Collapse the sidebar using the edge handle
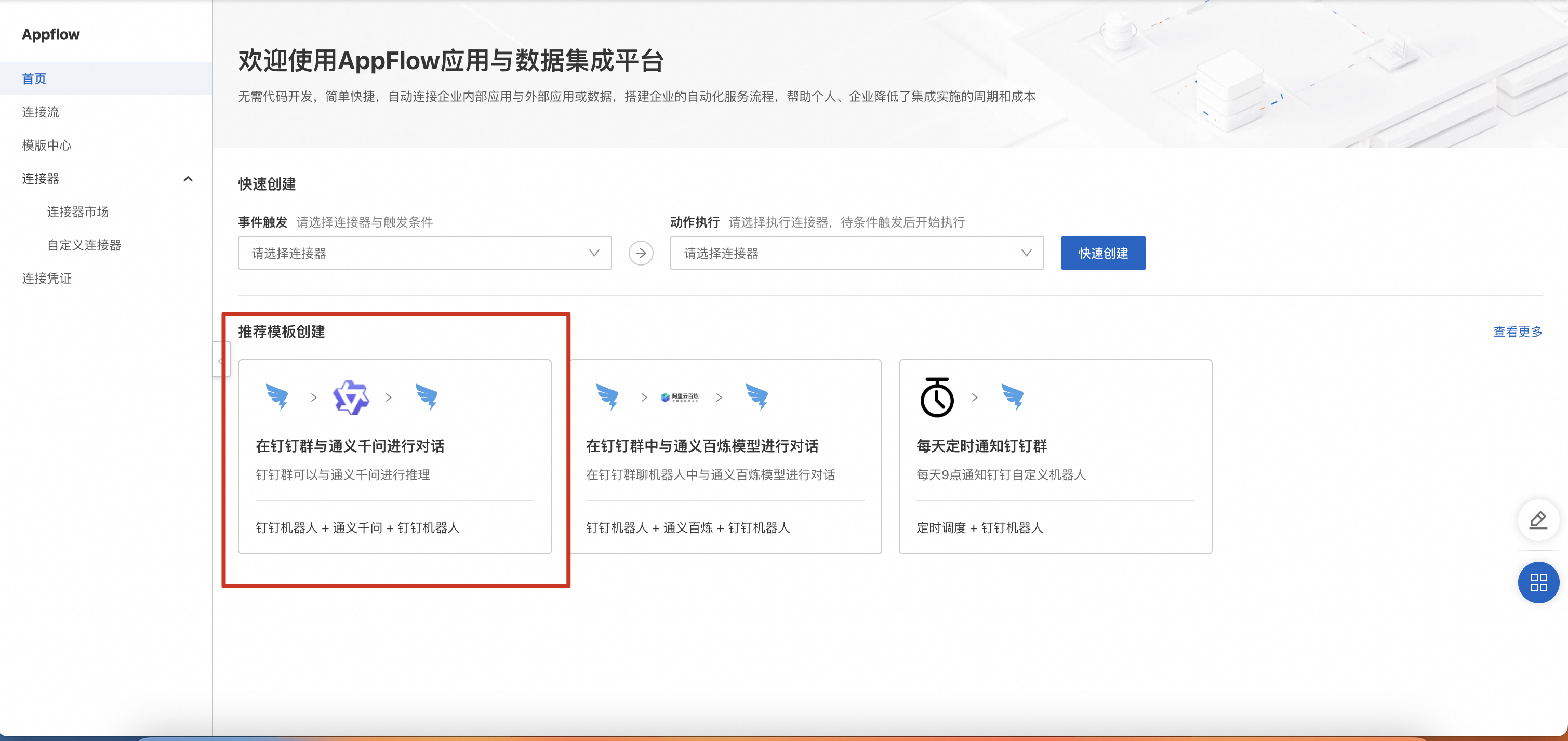The height and width of the screenshot is (741, 1568). tap(220, 360)
